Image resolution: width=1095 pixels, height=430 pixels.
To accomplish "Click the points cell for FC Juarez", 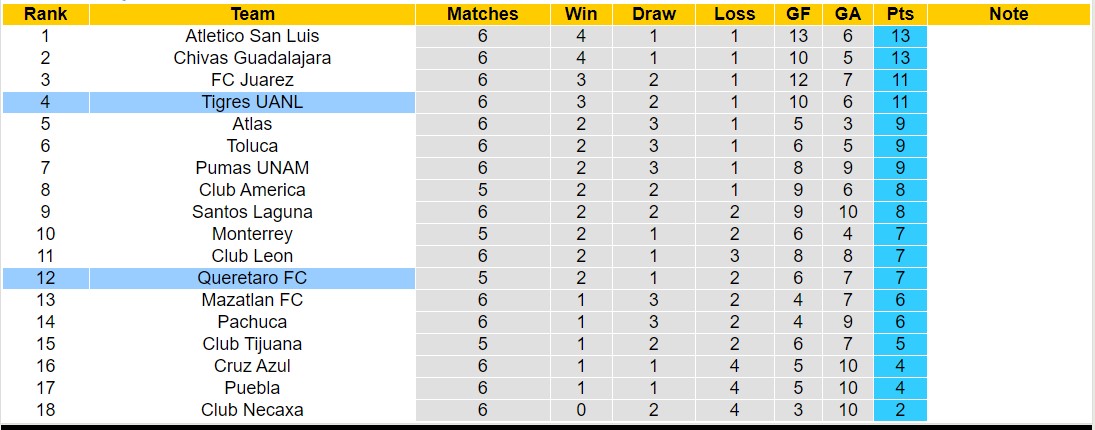I will [x=899, y=80].
